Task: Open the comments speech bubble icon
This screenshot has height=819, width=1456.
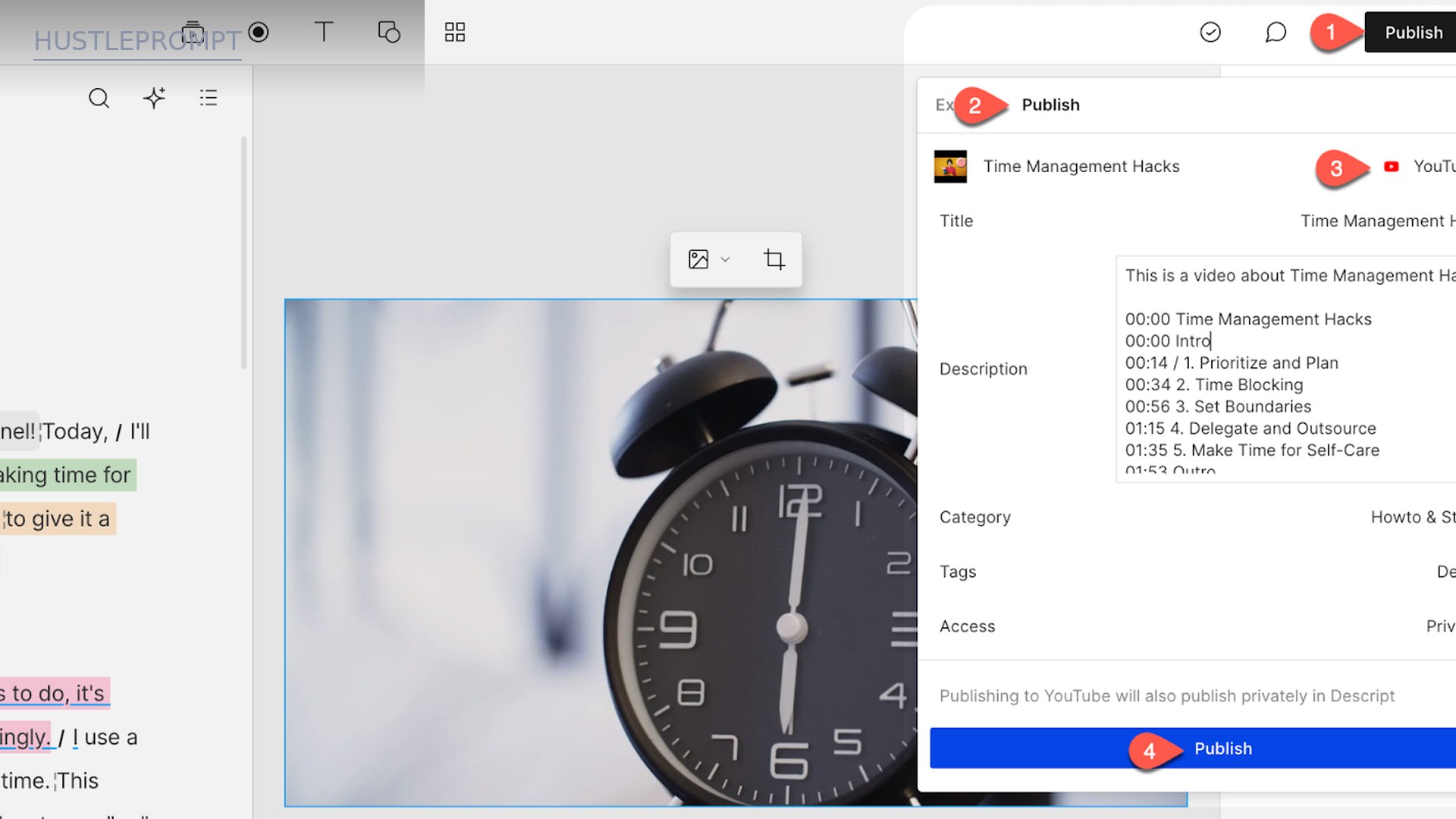Action: 1276,32
